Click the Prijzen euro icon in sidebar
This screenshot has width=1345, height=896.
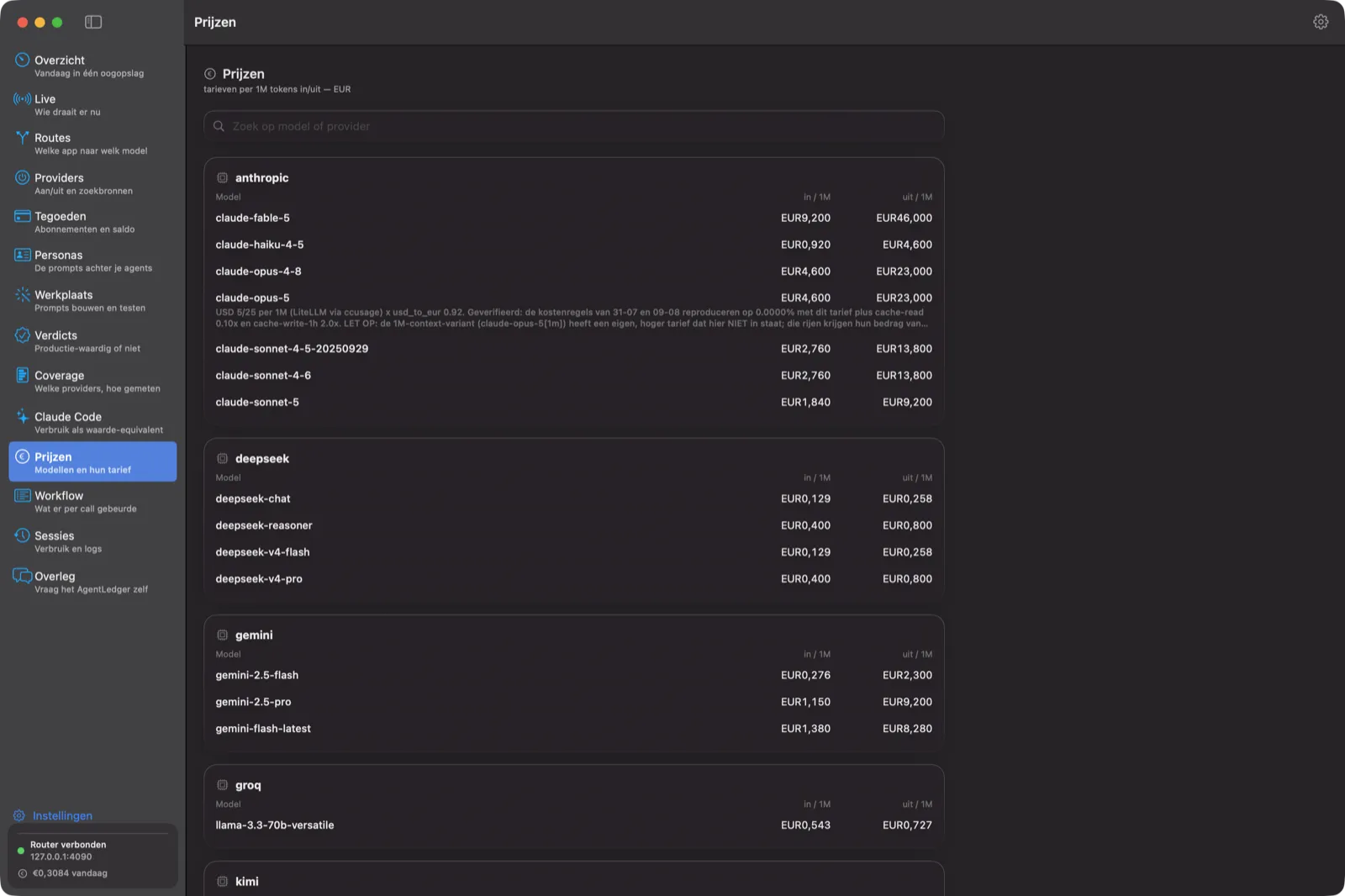22,456
